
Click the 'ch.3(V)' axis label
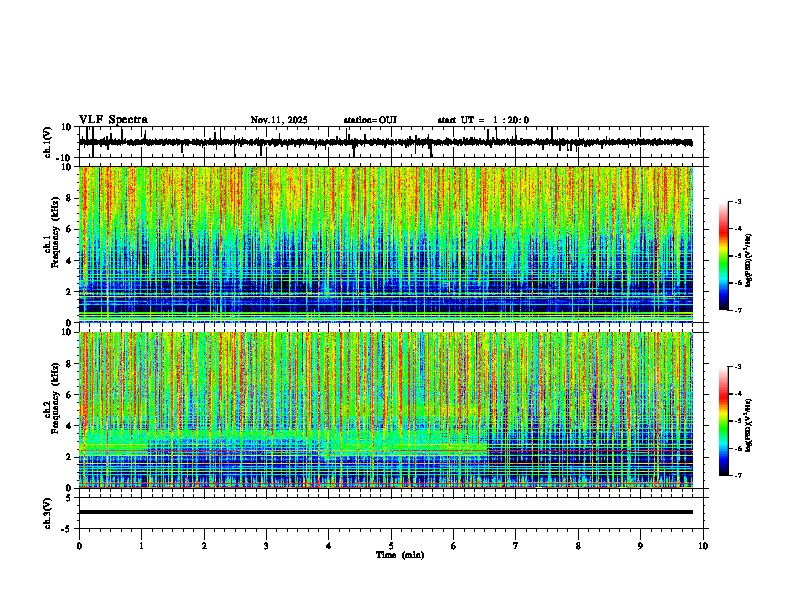[x=47, y=513]
